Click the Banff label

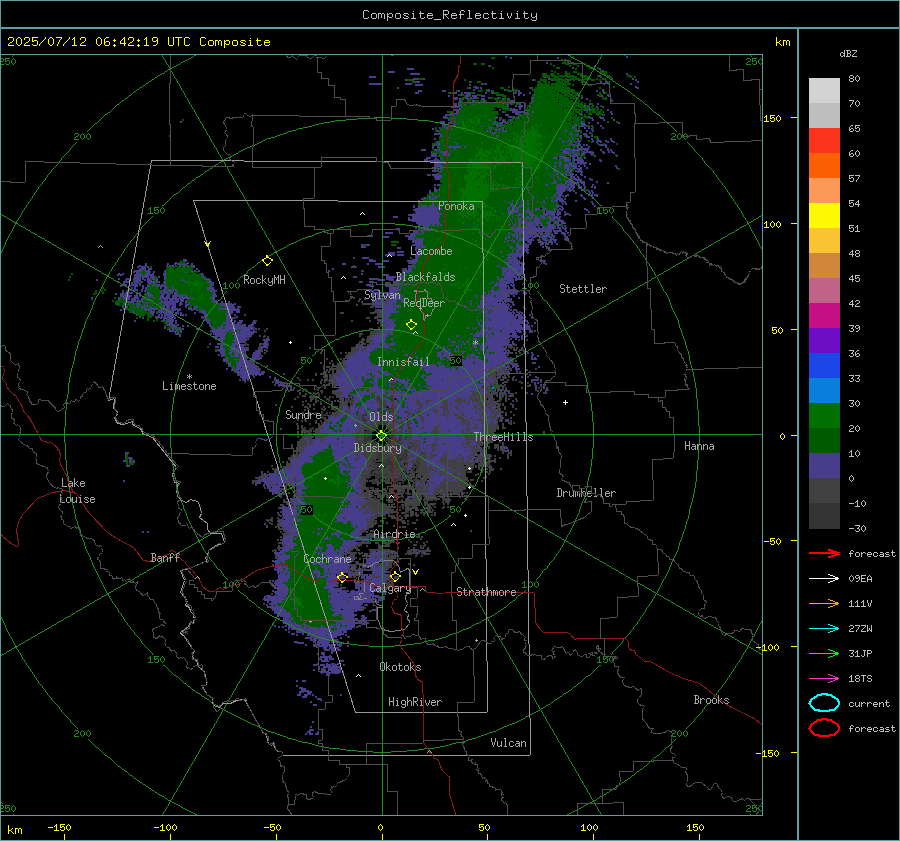click(165, 558)
